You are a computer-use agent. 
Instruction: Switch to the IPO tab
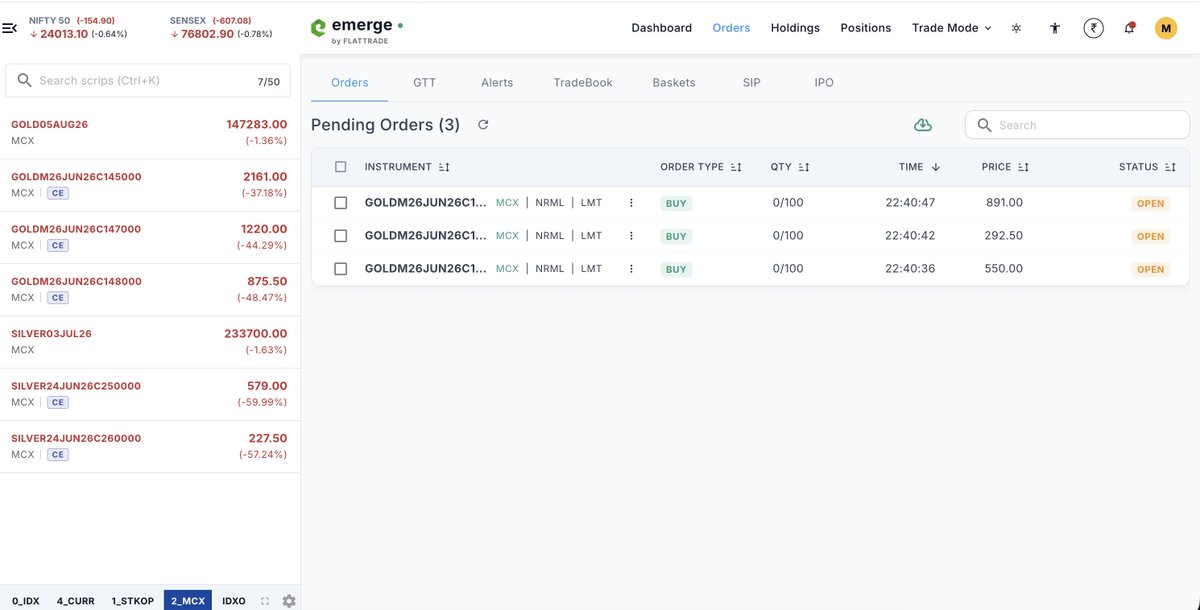(824, 82)
